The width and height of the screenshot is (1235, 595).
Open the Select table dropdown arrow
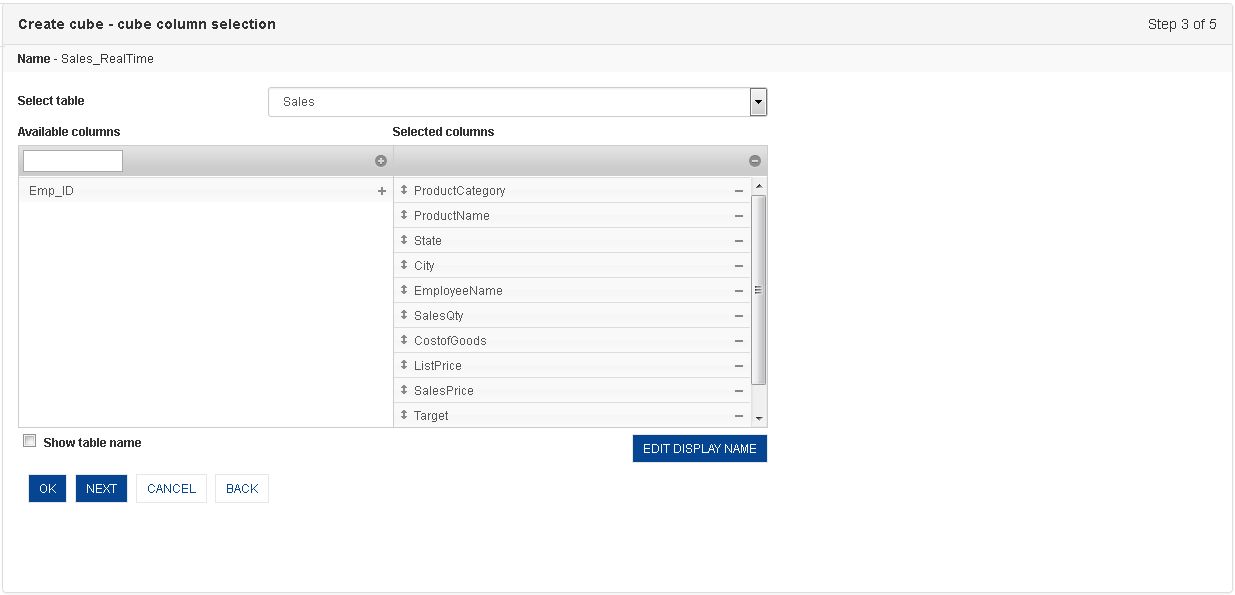pos(758,102)
